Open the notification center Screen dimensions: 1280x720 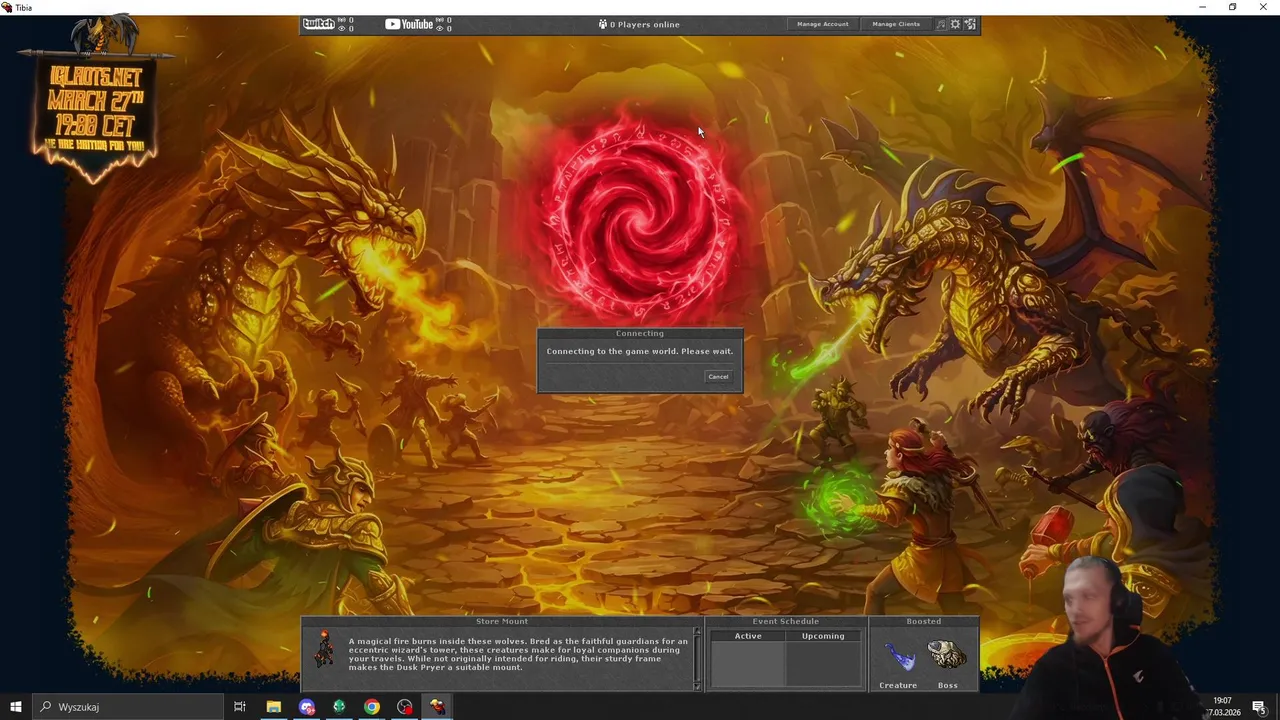(1260, 707)
